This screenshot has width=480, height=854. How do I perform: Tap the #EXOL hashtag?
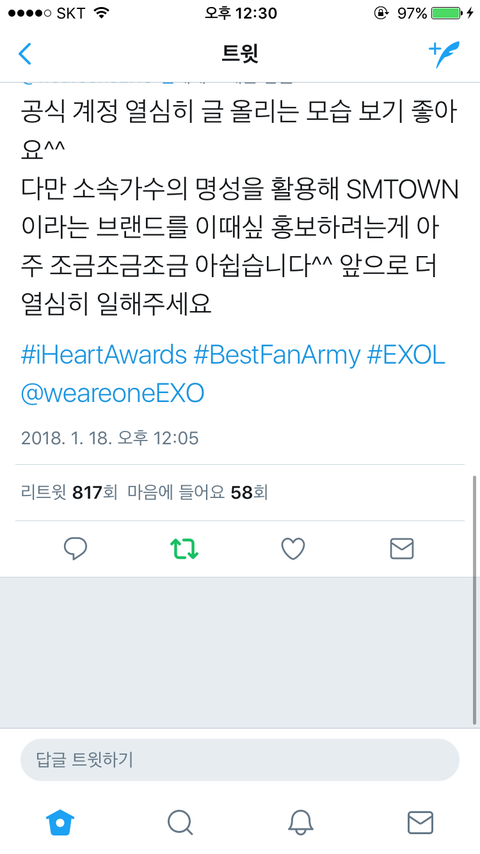[x=406, y=356]
